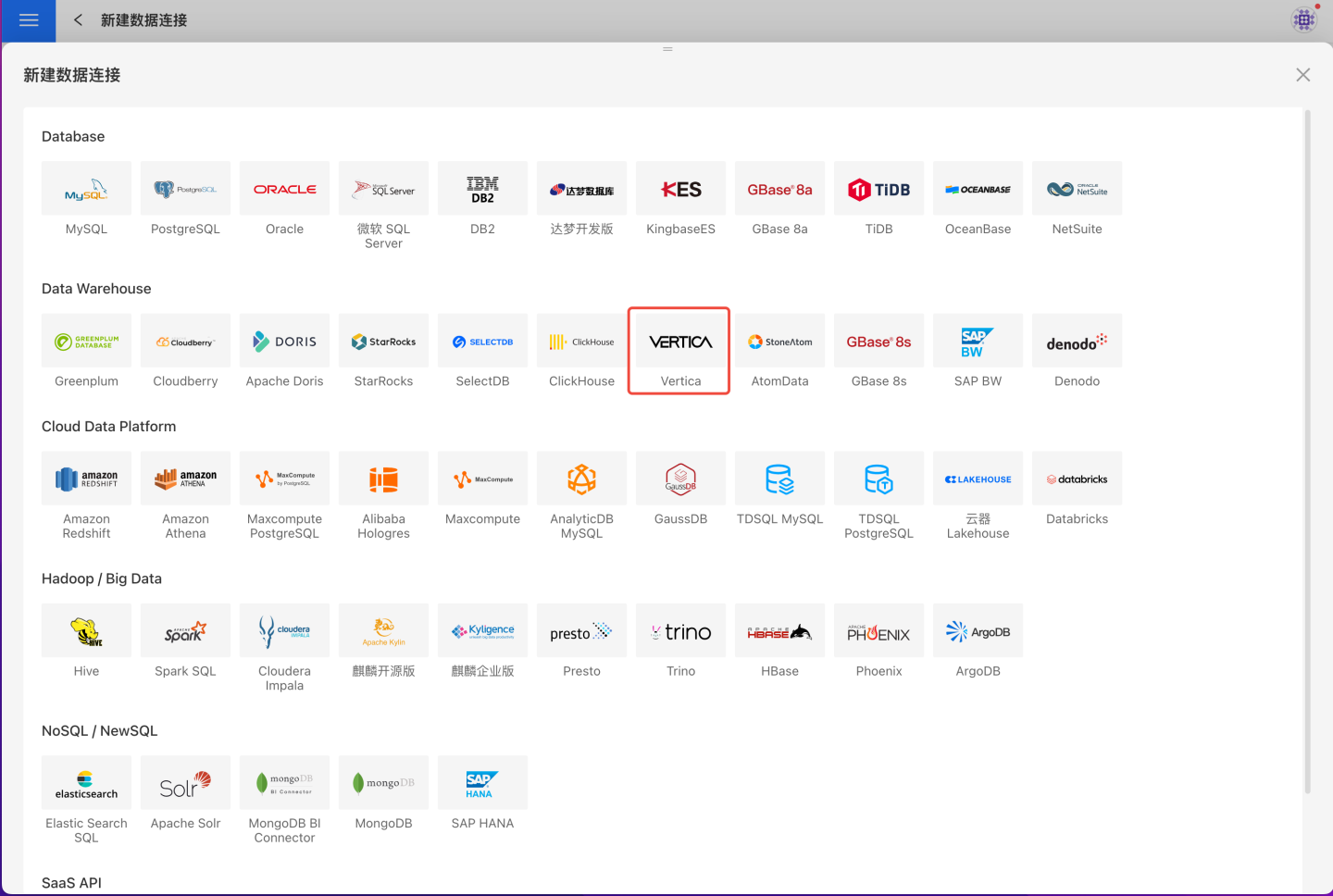The height and width of the screenshot is (896, 1333).
Task: Select the ClickHouse connector icon
Action: tap(581, 342)
